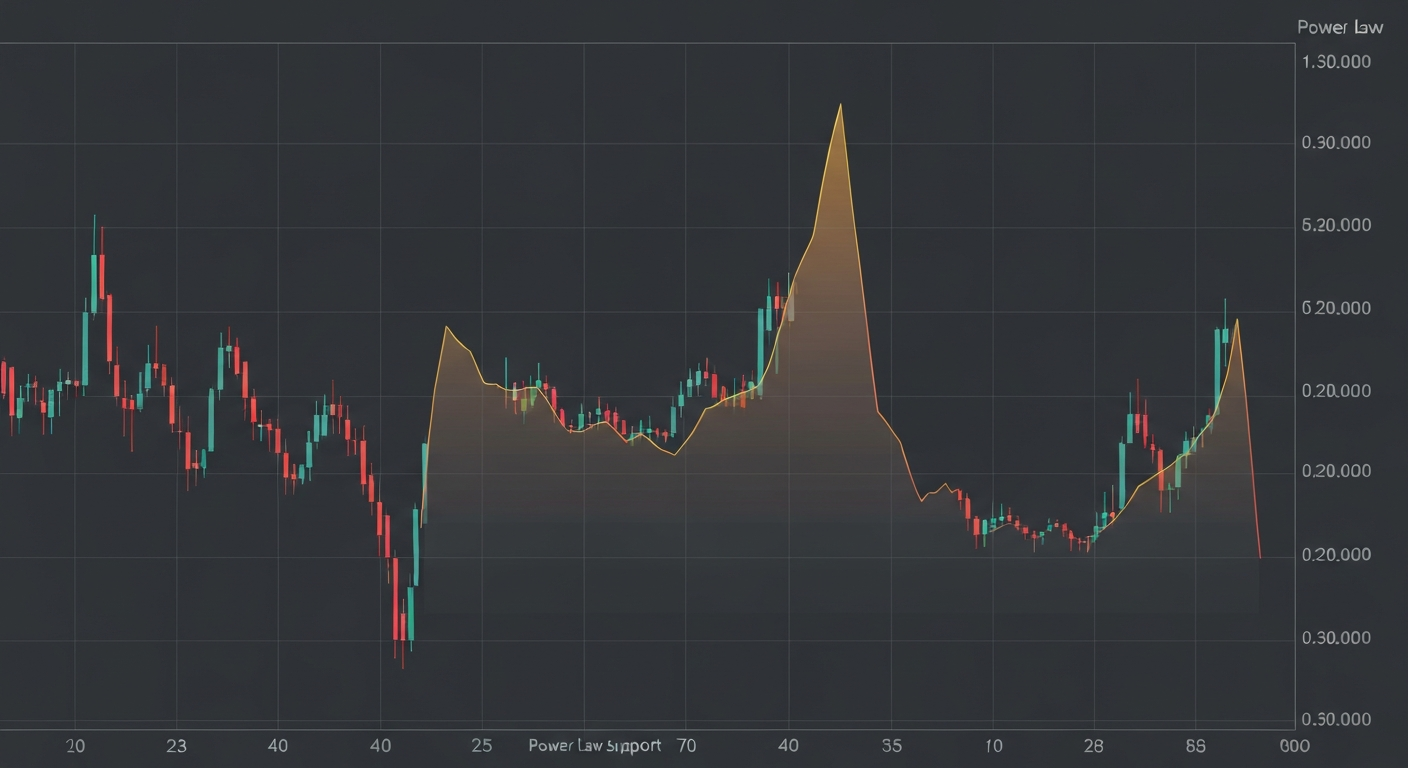Select the Power Law Support label on the time axis
1408x768 pixels.
pyautogui.click(x=595, y=745)
